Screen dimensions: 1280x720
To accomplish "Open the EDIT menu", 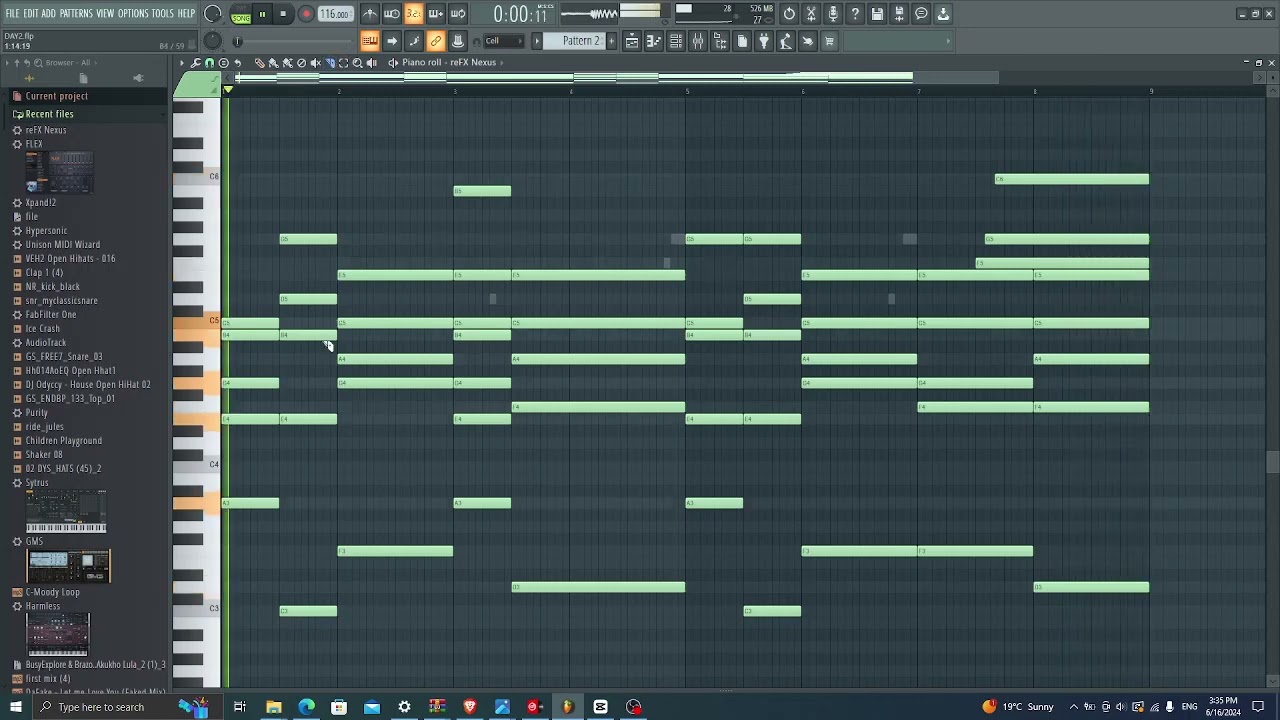I will (x=31, y=13).
